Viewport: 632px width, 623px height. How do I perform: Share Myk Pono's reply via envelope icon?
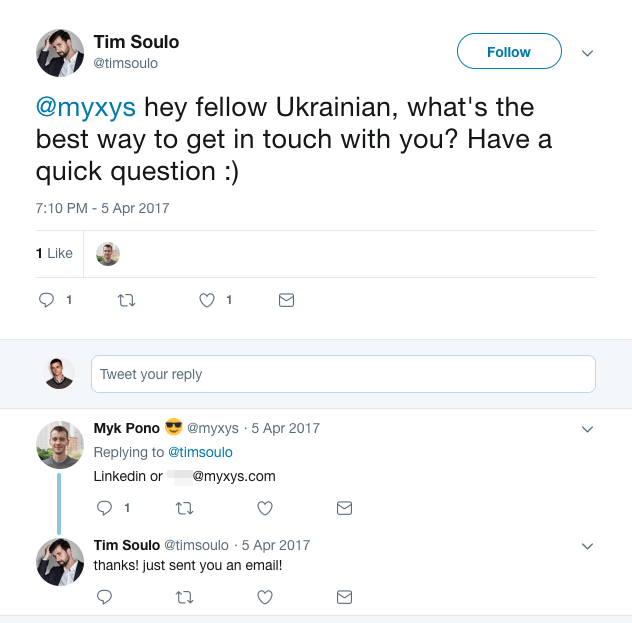click(344, 508)
